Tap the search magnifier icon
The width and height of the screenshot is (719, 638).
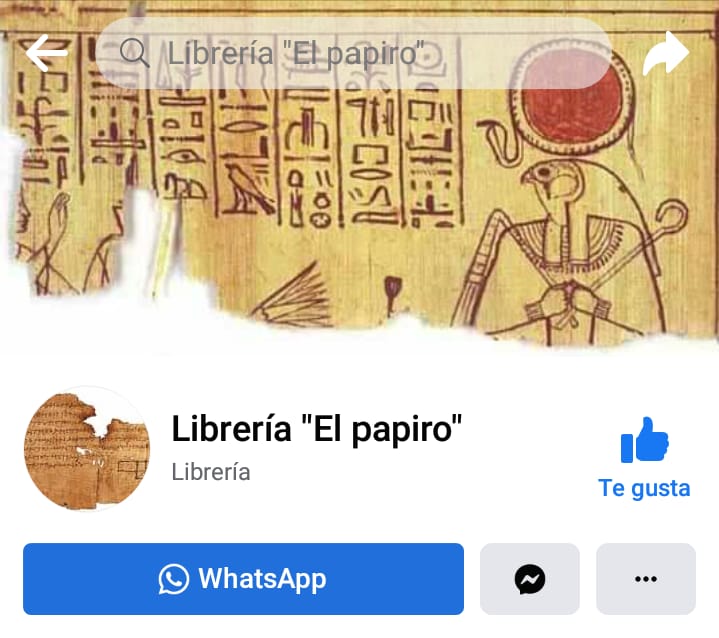[x=134, y=53]
